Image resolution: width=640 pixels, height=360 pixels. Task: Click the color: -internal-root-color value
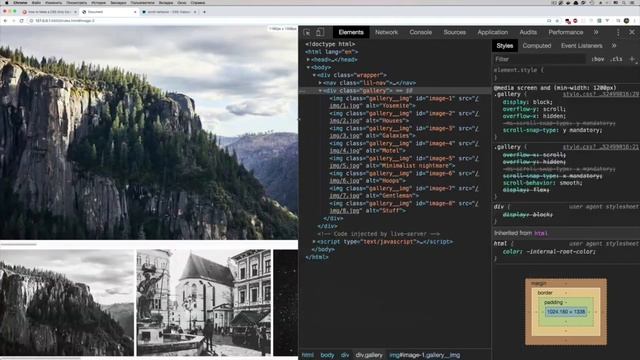[561, 251]
